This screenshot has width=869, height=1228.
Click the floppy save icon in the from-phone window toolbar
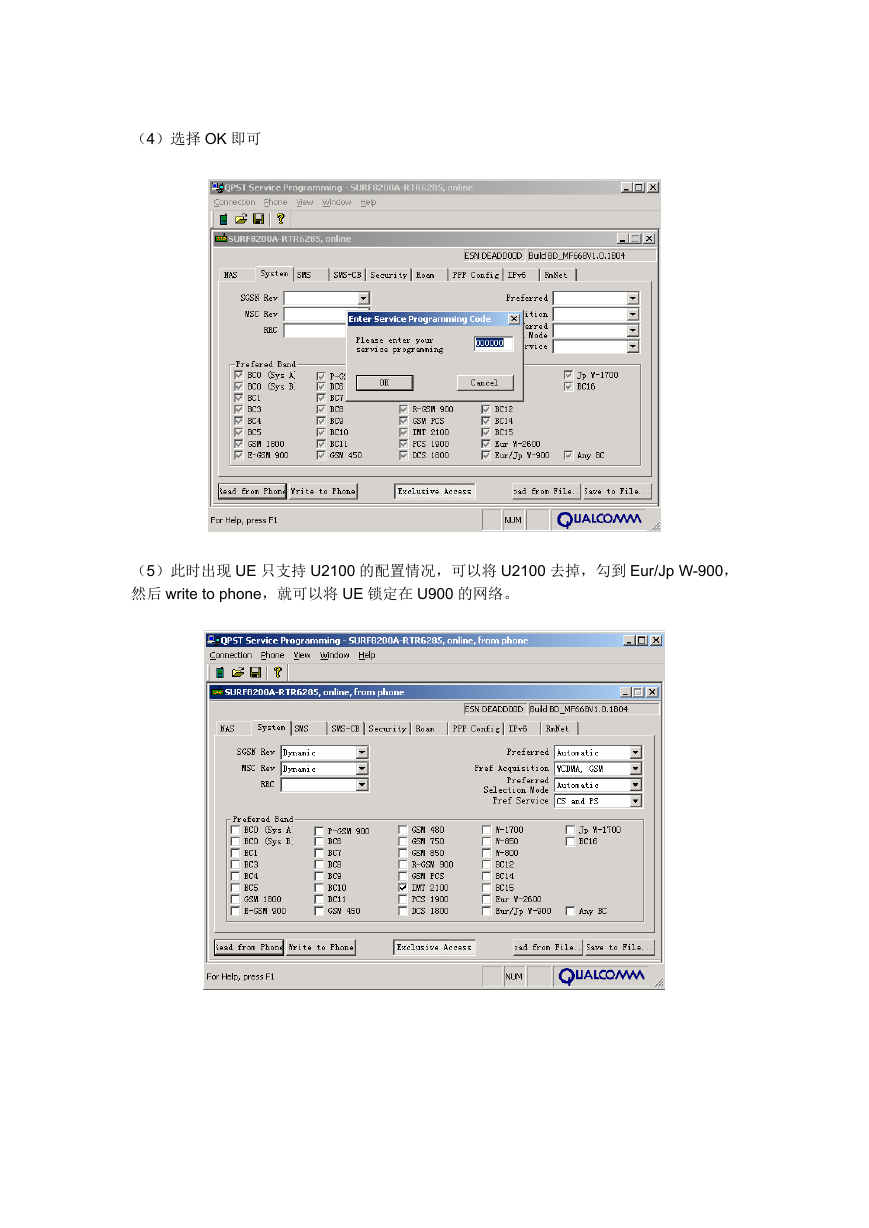coord(255,673)
